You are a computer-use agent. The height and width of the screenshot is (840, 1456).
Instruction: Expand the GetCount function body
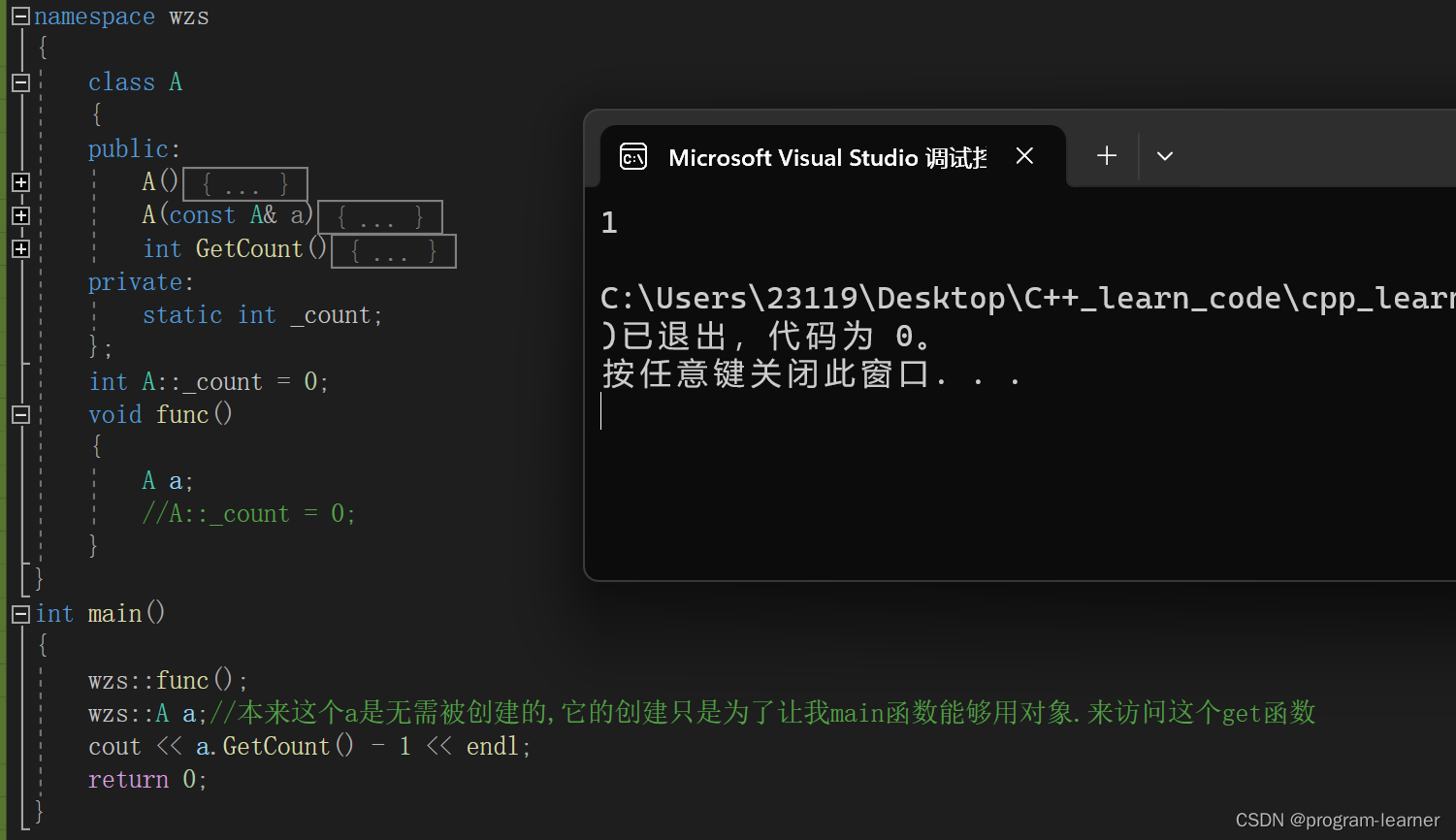pos(20,248)
